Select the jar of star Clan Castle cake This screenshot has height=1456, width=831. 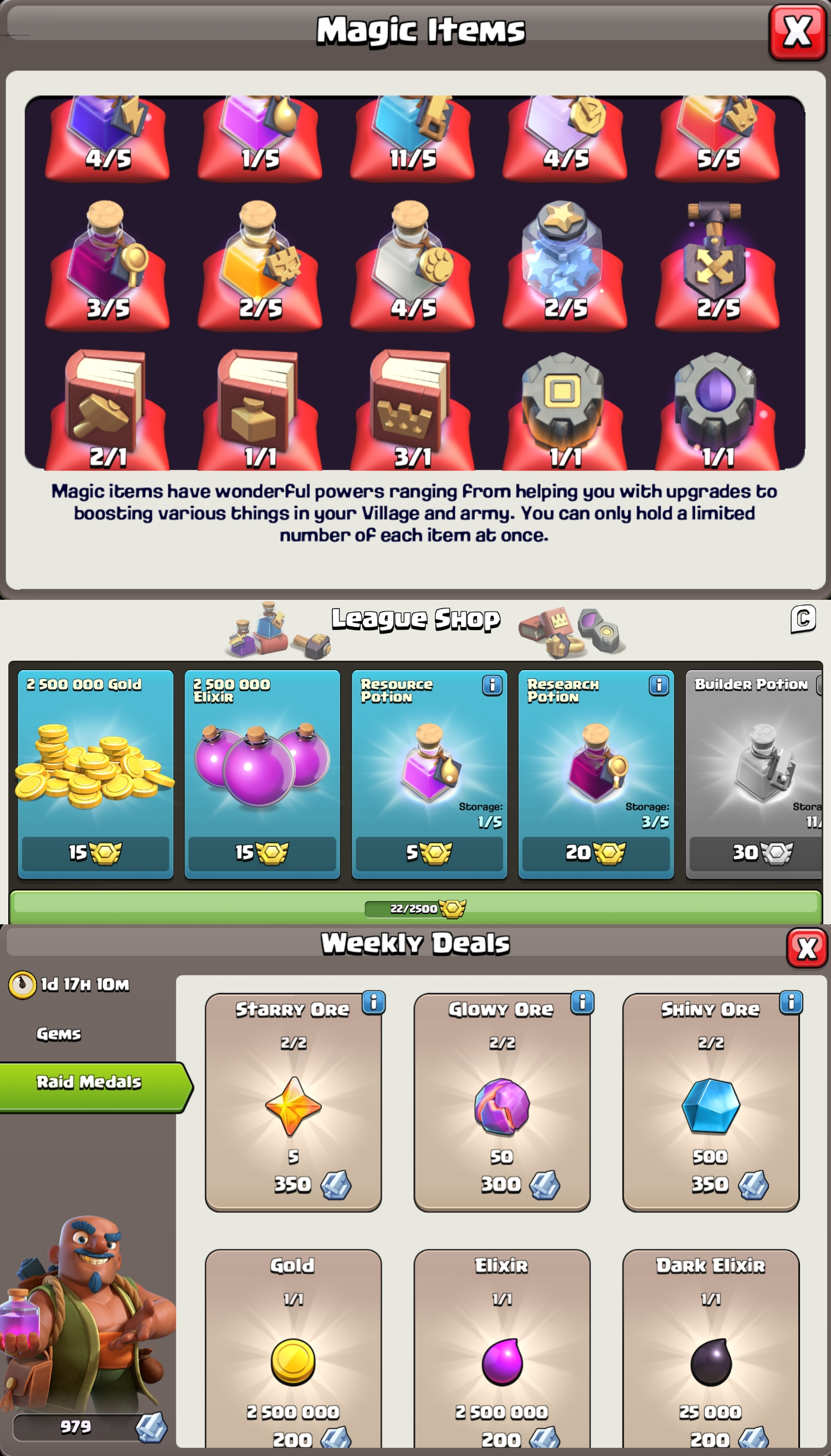click(565, 263)
